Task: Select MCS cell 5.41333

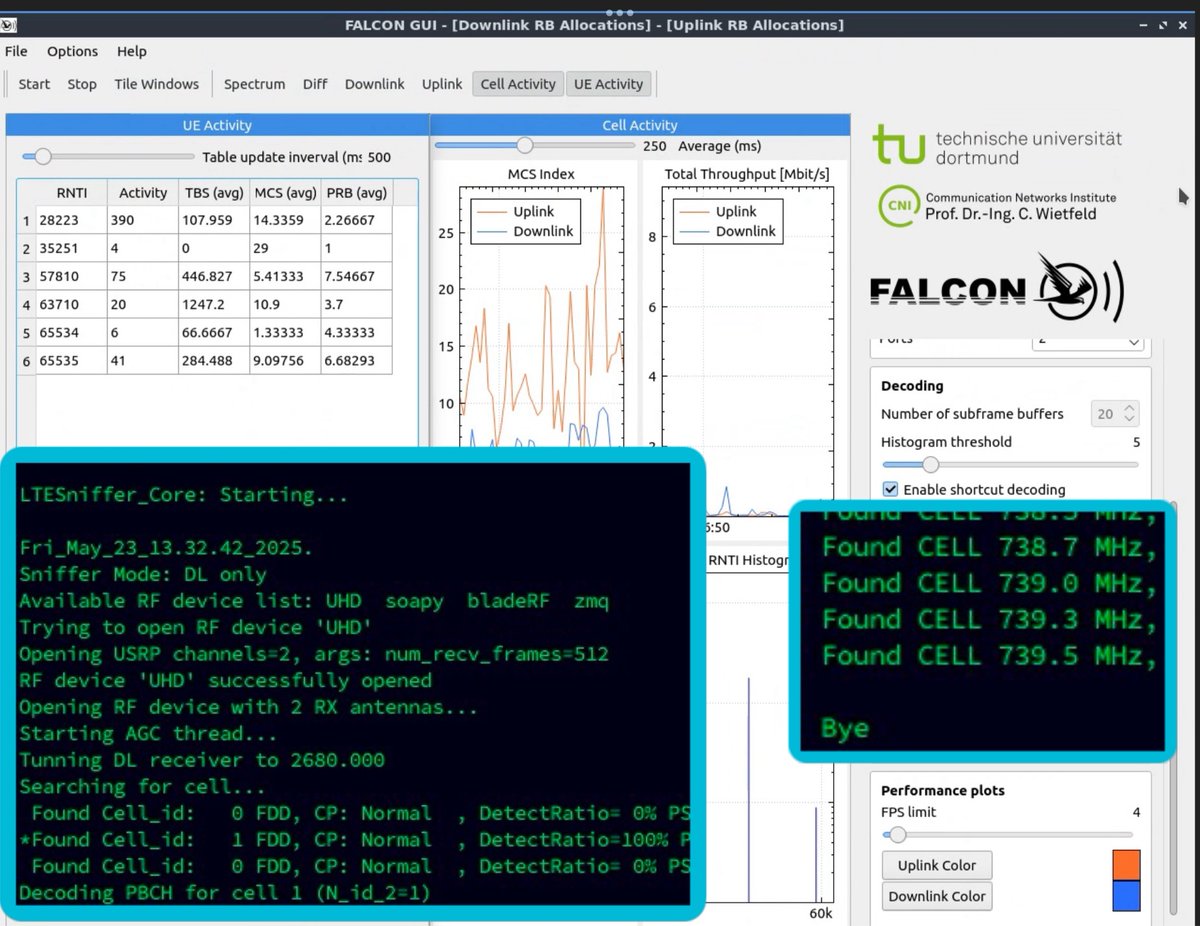Action: 285,276
